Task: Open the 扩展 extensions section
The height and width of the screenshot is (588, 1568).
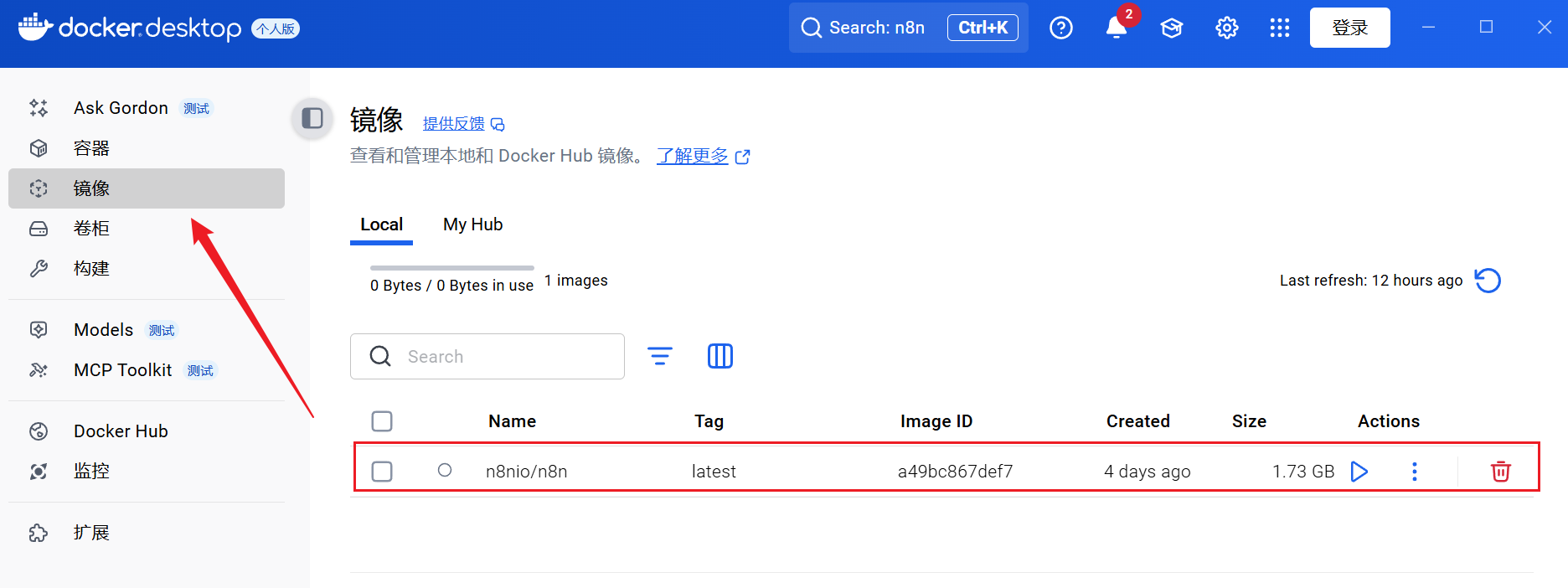Action: 147,533
